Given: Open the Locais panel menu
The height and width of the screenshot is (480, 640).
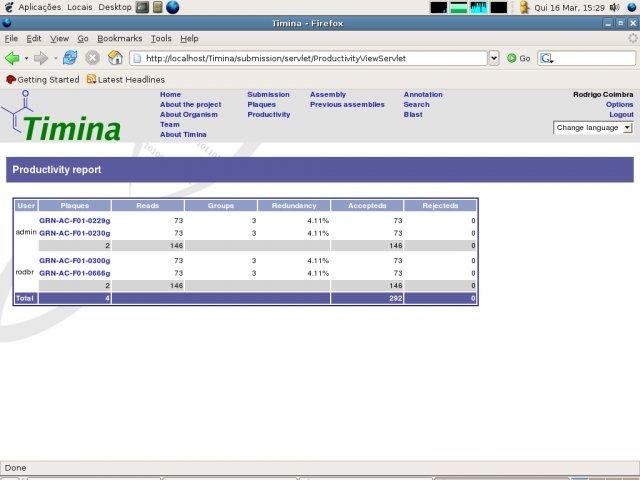Looking at the screenshot, I should coord(80,7).
